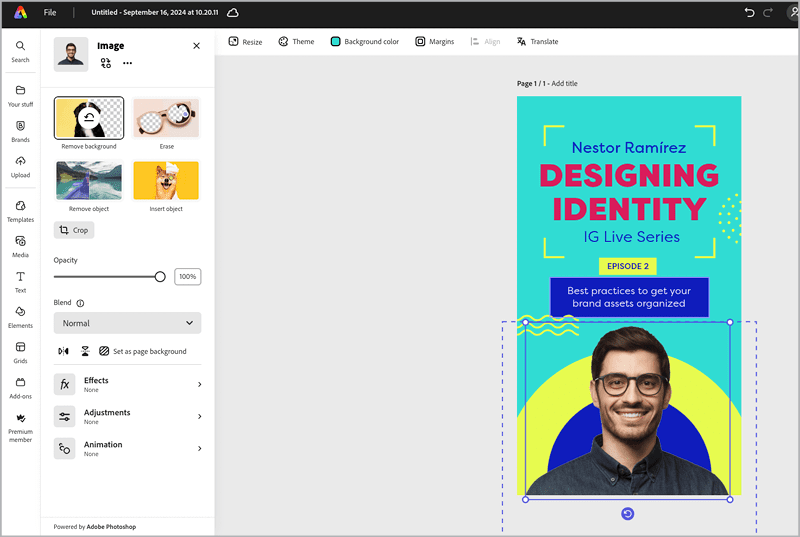Click the Blend info icon
Viewport: 800px width, 537px height.
(80, 303)
